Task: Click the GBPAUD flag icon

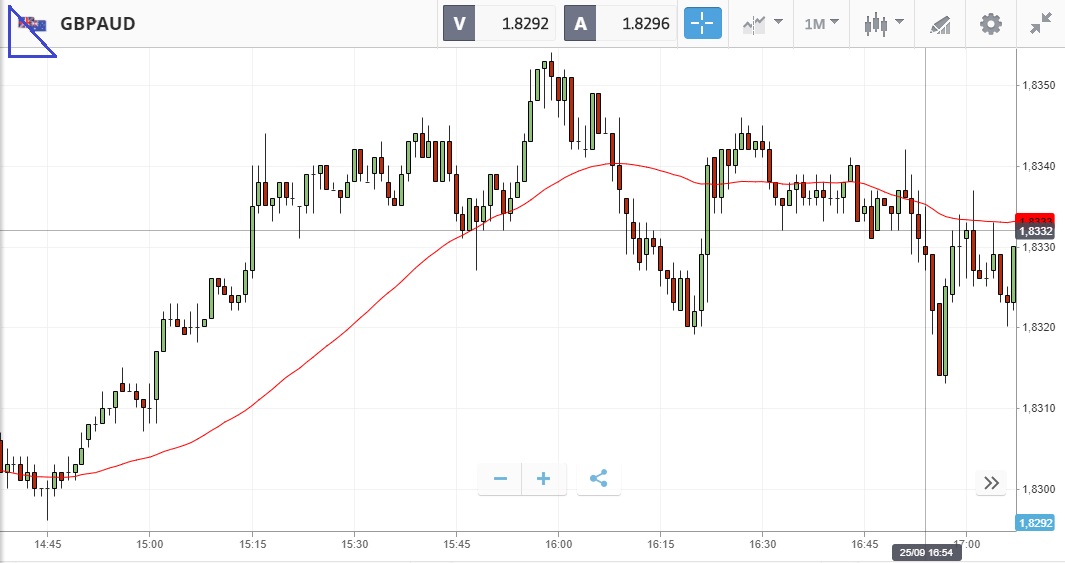Action: click(x=31, y=24)
